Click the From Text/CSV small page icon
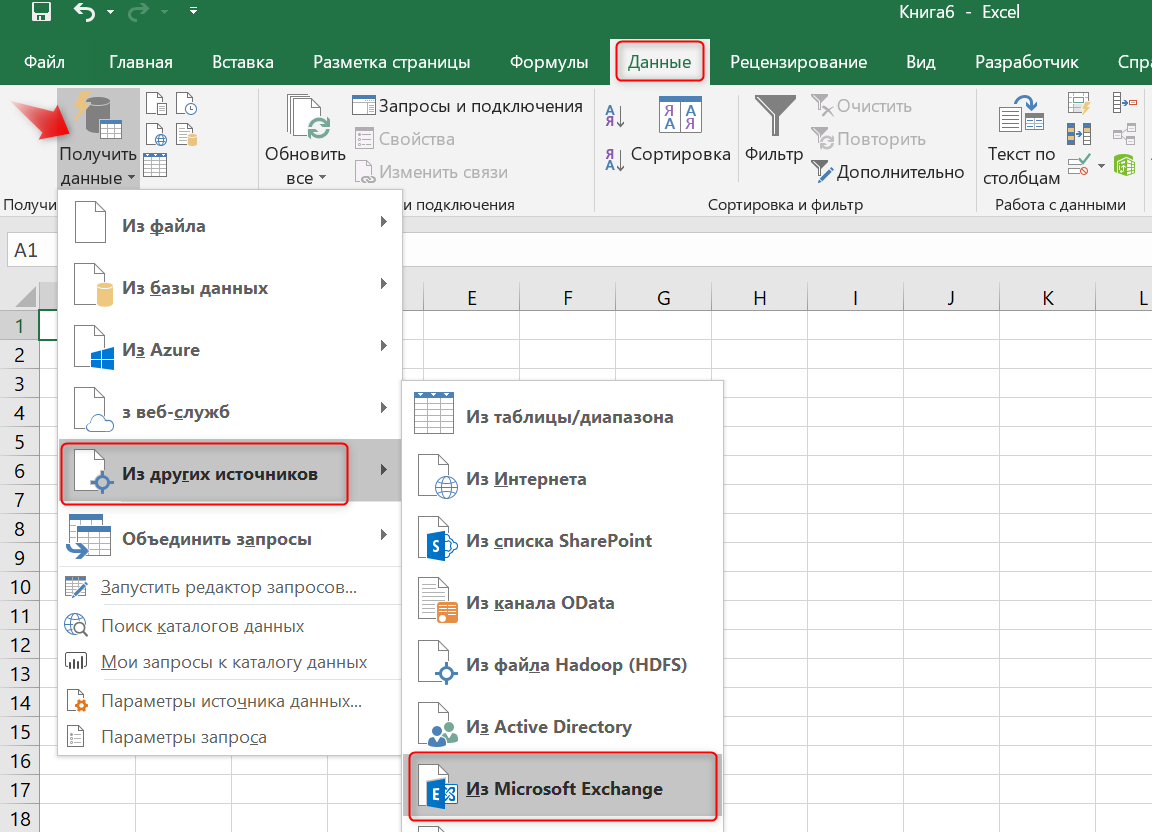The width and height of the screenshot is (1152, 832). [x=156, y=104]
